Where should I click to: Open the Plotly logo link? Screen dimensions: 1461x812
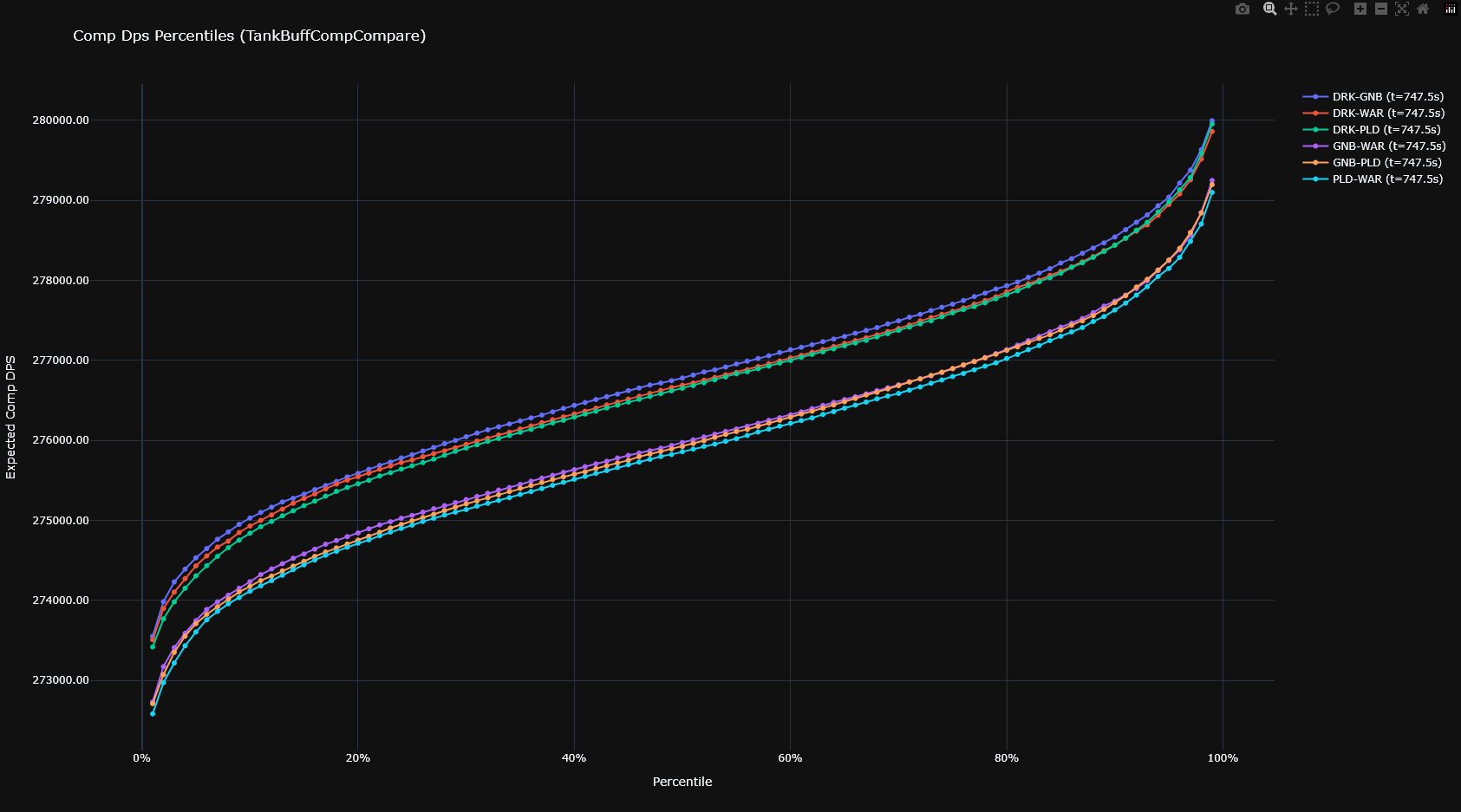tap(1451, 9)
